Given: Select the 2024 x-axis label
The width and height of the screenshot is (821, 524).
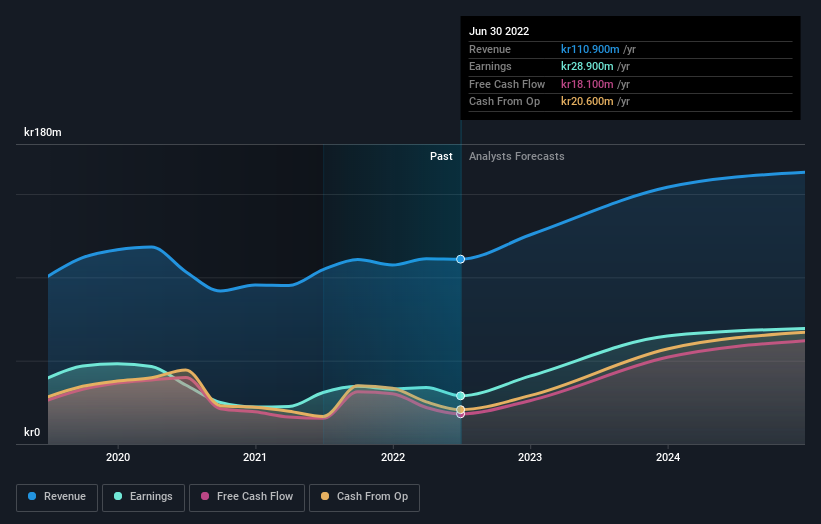Looking at the screenshot, I should 668,458.
